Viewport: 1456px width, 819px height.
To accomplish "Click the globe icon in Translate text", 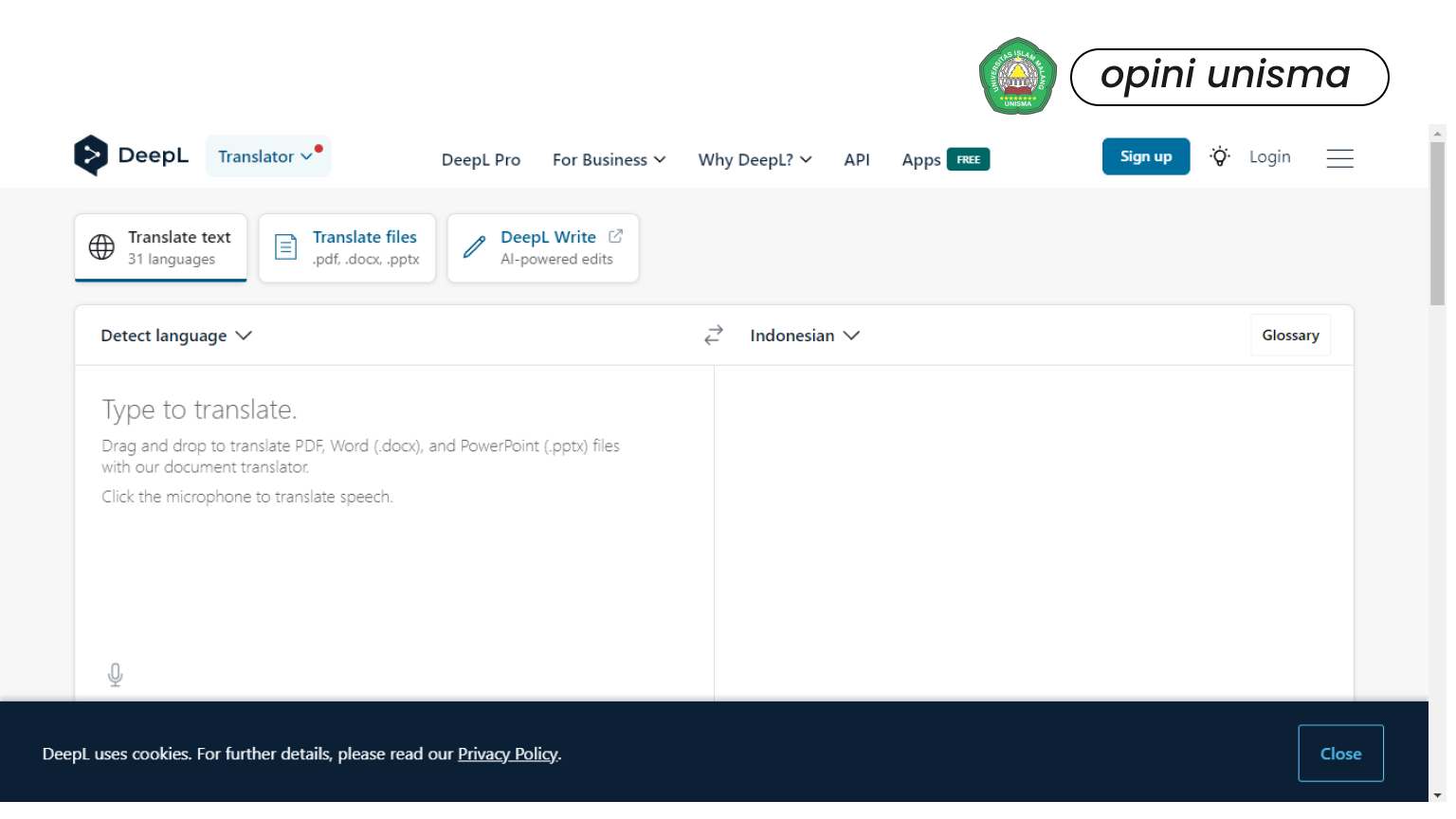I will [x=101, y=247].
